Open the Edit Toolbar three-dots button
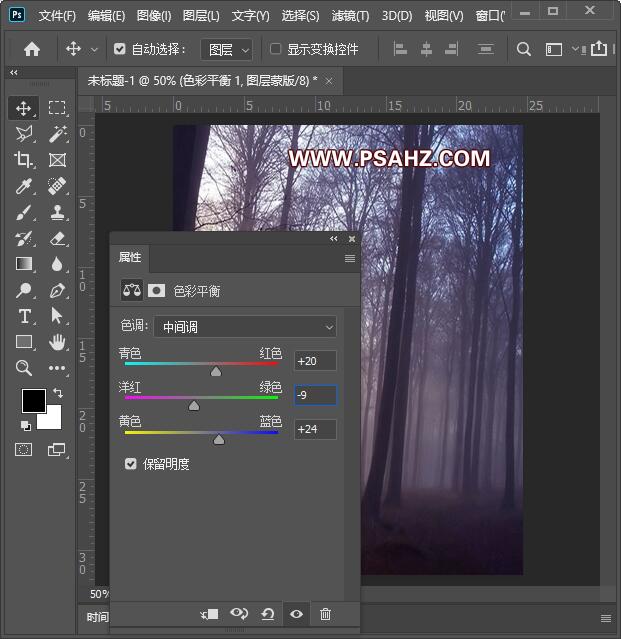 (57, 368)
